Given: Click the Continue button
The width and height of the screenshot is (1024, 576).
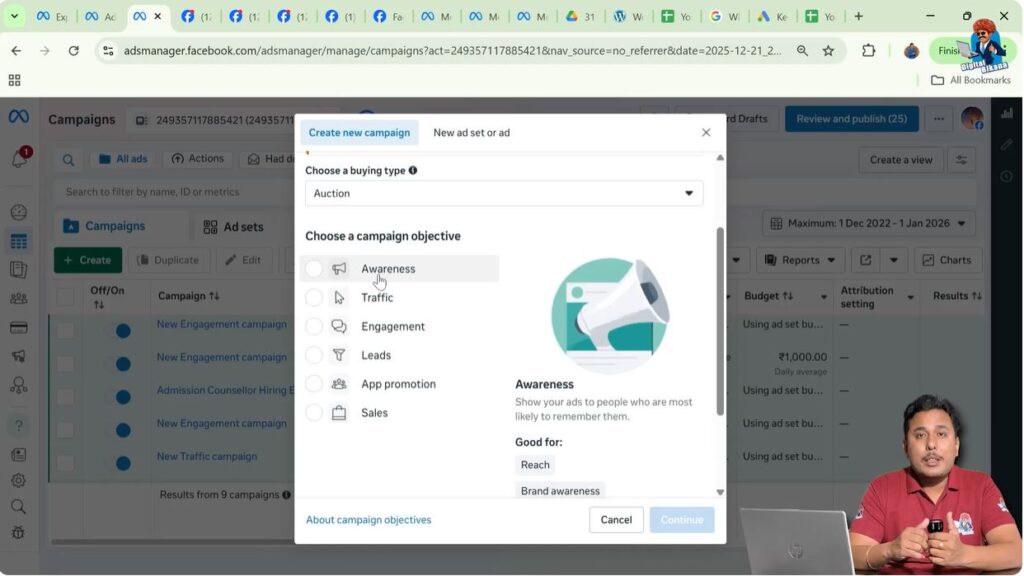Looking at the screenshot, I should click(682, 520).
